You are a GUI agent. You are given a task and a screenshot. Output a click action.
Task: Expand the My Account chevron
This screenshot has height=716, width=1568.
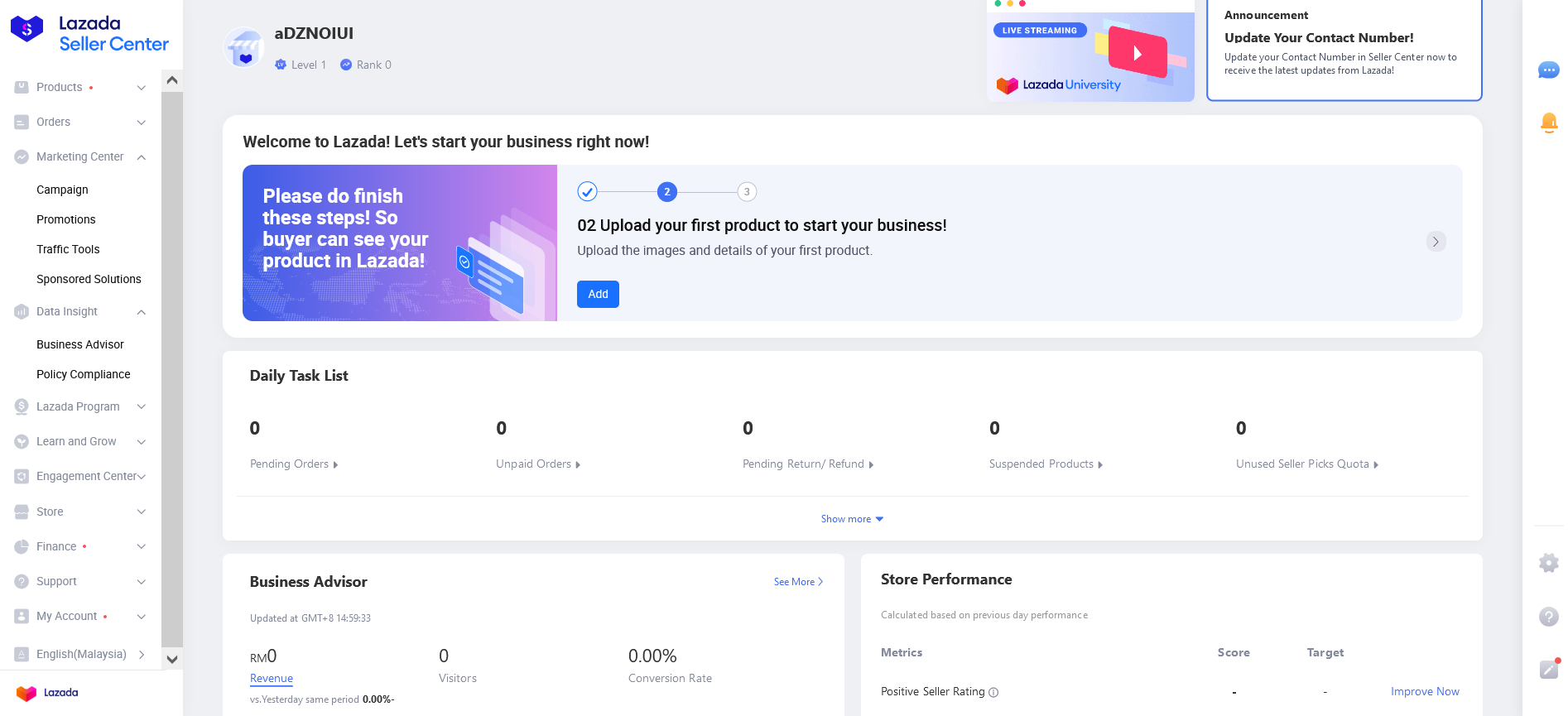pos(142,617)
